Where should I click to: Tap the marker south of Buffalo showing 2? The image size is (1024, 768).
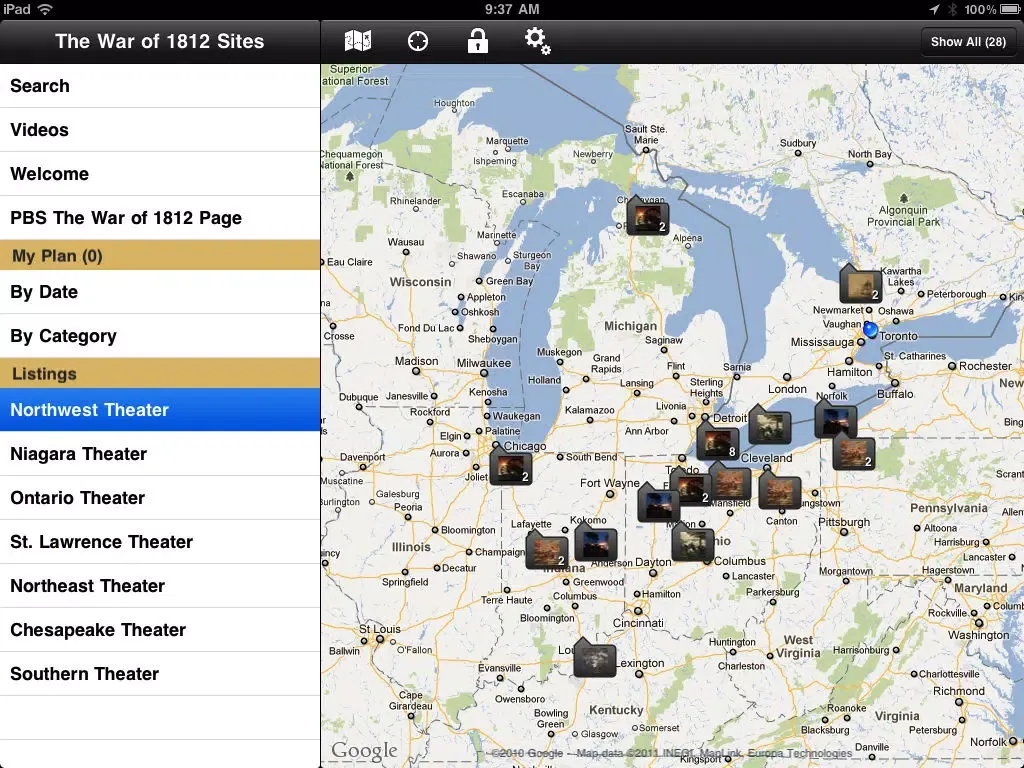coord(854,451)
